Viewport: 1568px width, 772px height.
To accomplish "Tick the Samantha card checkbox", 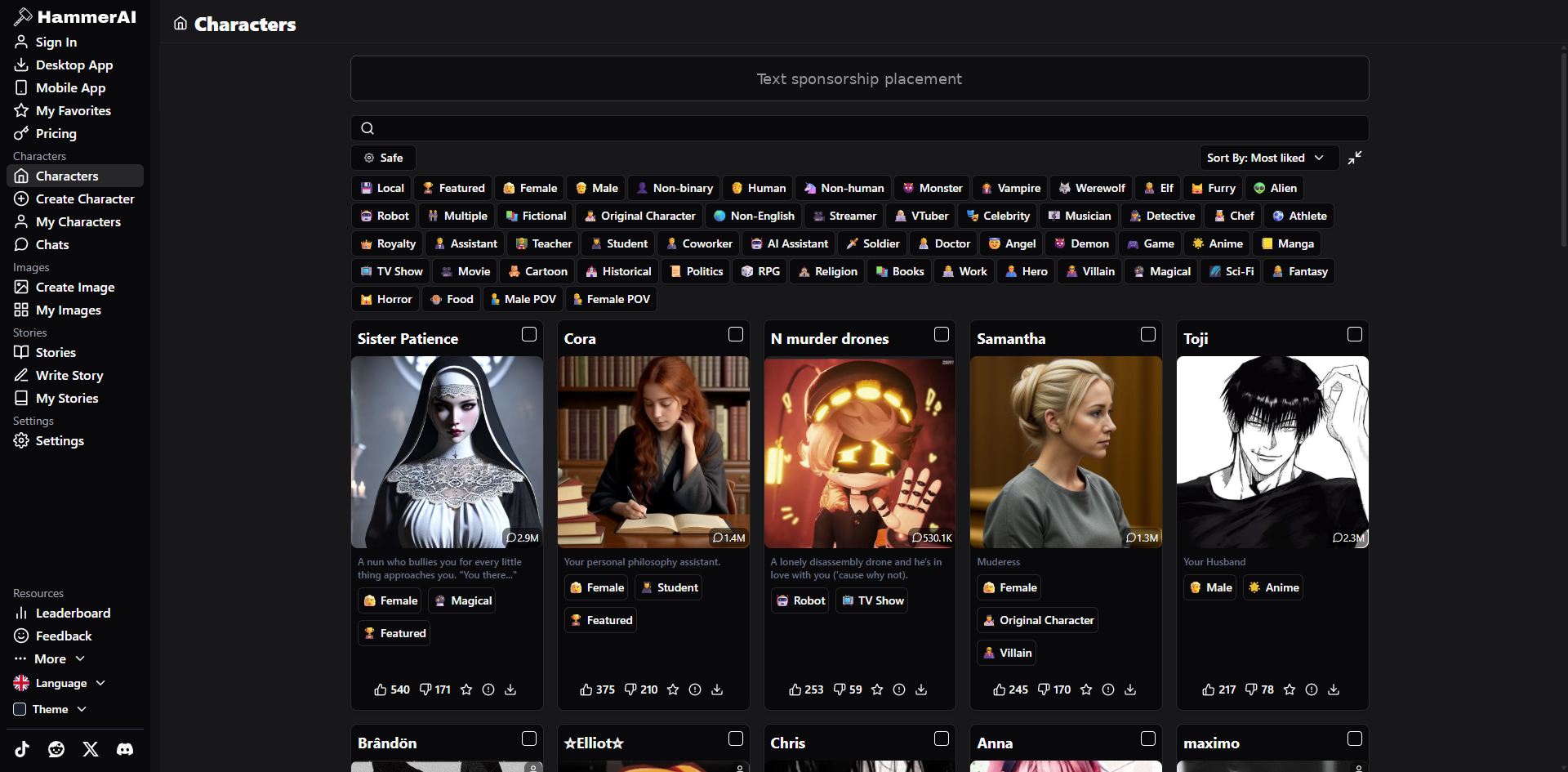I will (x=1148, y=334).
